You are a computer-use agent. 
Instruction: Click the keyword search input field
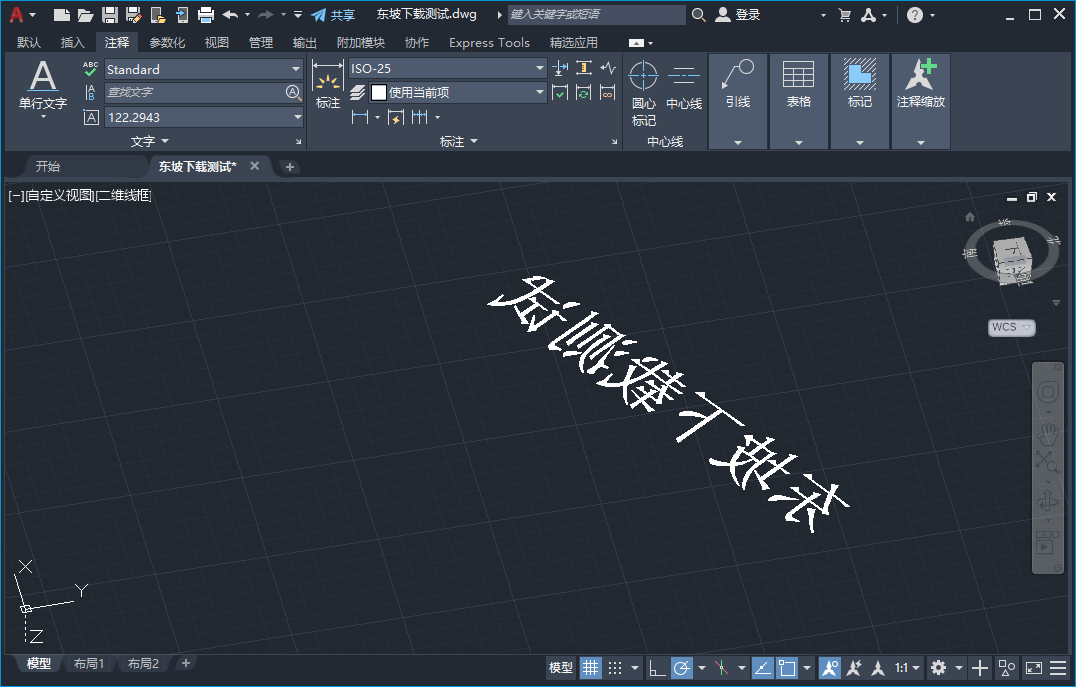(596, 14)
